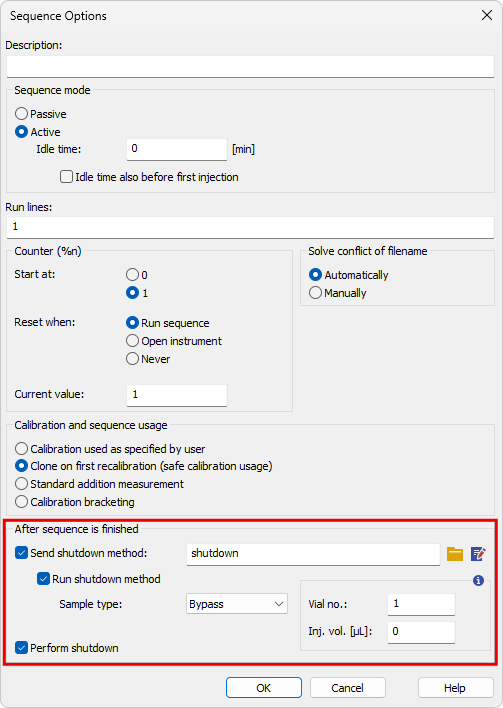Click the blue info icon
503x708 pixels.
tap(478, 581)
